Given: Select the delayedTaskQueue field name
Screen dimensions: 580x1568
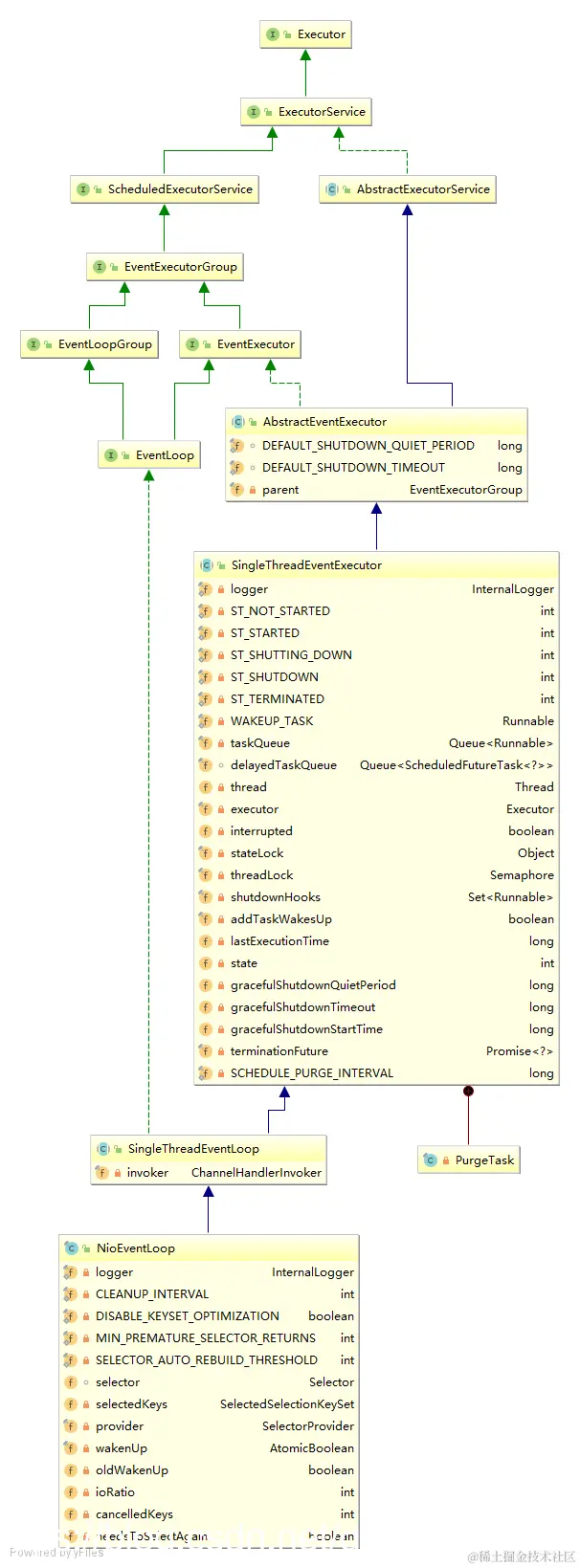Looking at the screenshot, I should tap(283, 765).
